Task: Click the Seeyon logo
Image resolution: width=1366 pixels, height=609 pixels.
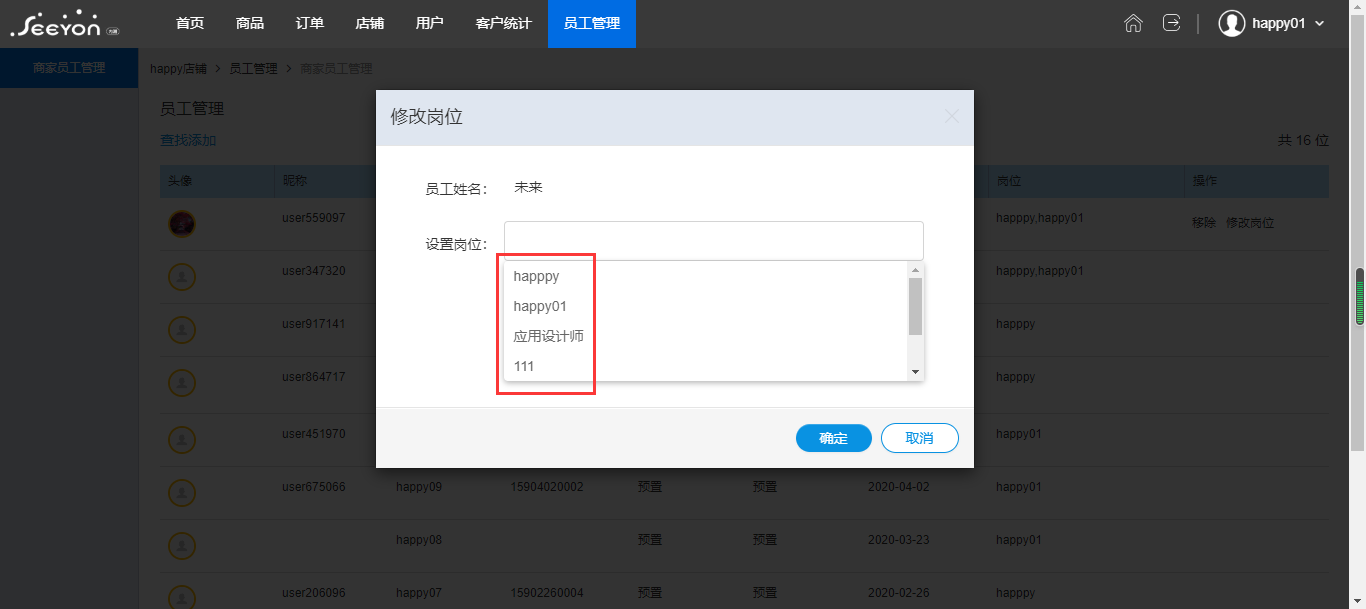Action: click(x=64, y=24)
